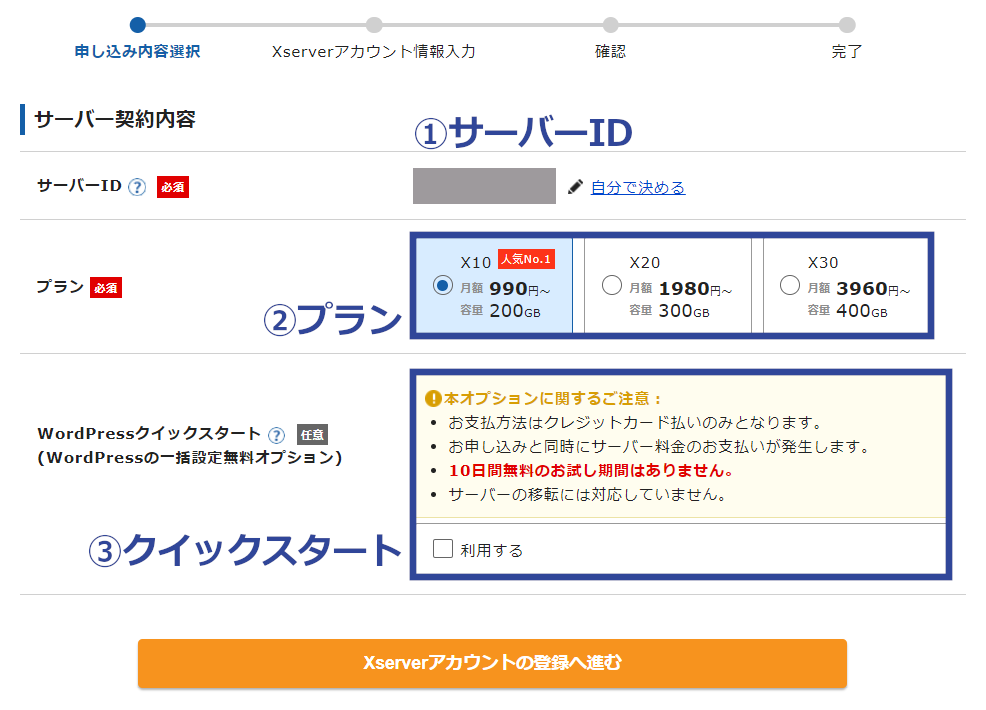Click the 容量 200GB text
Screen dimensions: 986x710
point(500,311)
